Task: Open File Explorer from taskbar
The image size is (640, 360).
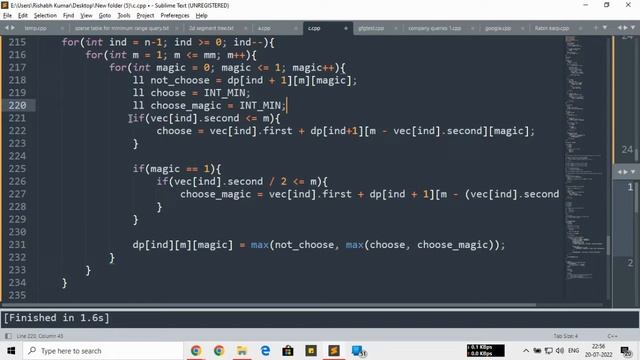Action: click(x=242, y=351)
